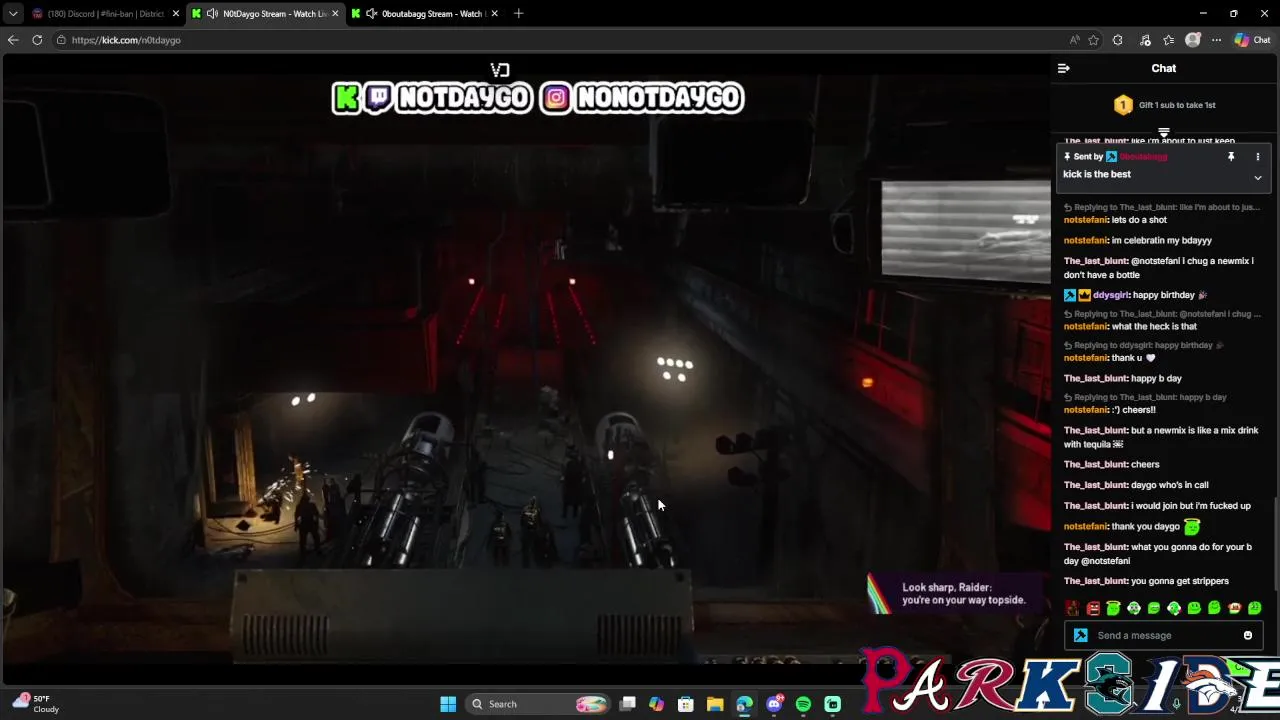Pick the red angry face quick emote
The width and height of the screenshot is (1280, 720).
1093,608
